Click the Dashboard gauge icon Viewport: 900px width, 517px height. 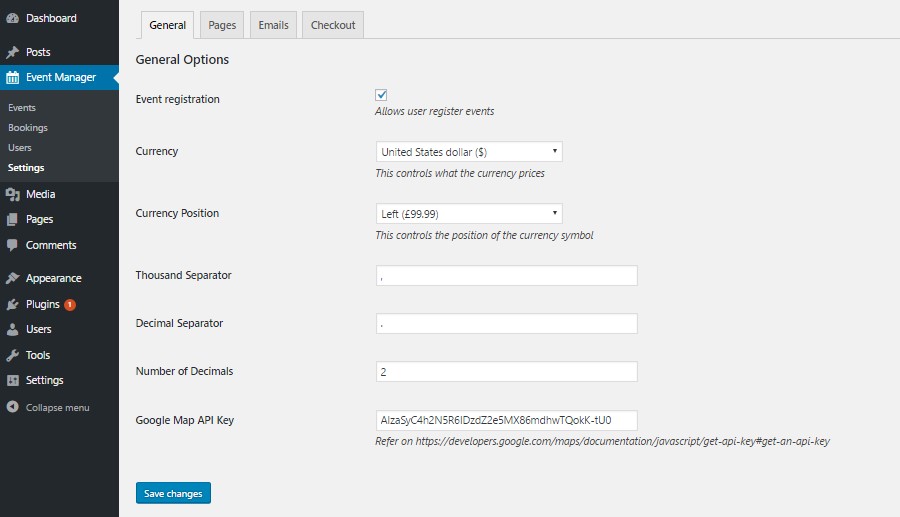tap(12, 18)
